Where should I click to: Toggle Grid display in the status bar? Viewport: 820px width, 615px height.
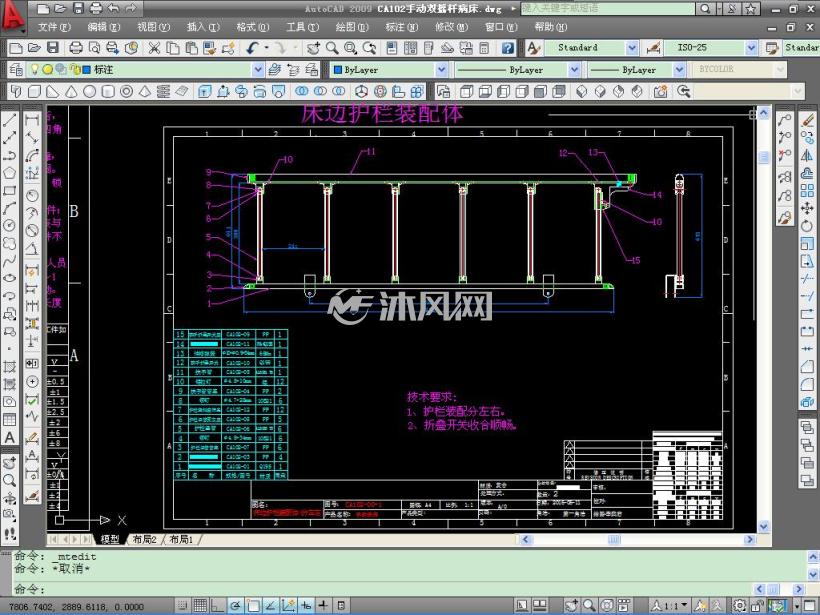200,606
